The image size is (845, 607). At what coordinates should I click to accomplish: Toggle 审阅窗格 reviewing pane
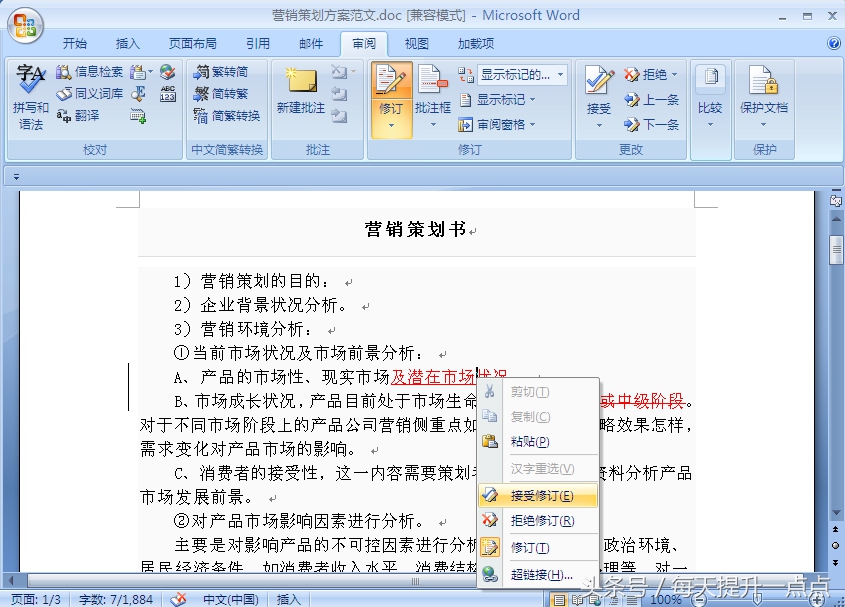(x=491, y=125)
